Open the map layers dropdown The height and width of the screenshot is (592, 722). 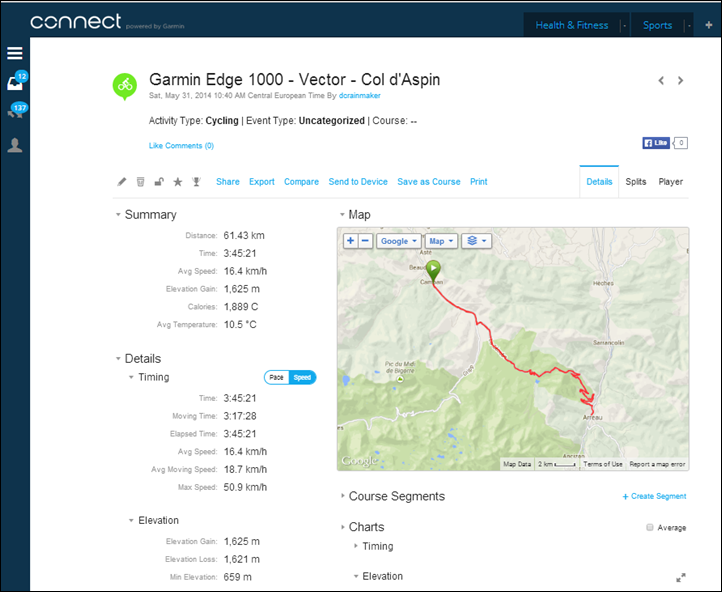tap(477, 241)
